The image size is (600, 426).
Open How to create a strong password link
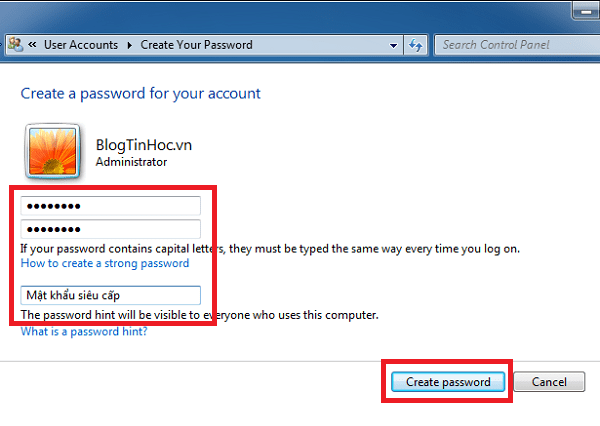pyautogui.click(x=105, y=263)
